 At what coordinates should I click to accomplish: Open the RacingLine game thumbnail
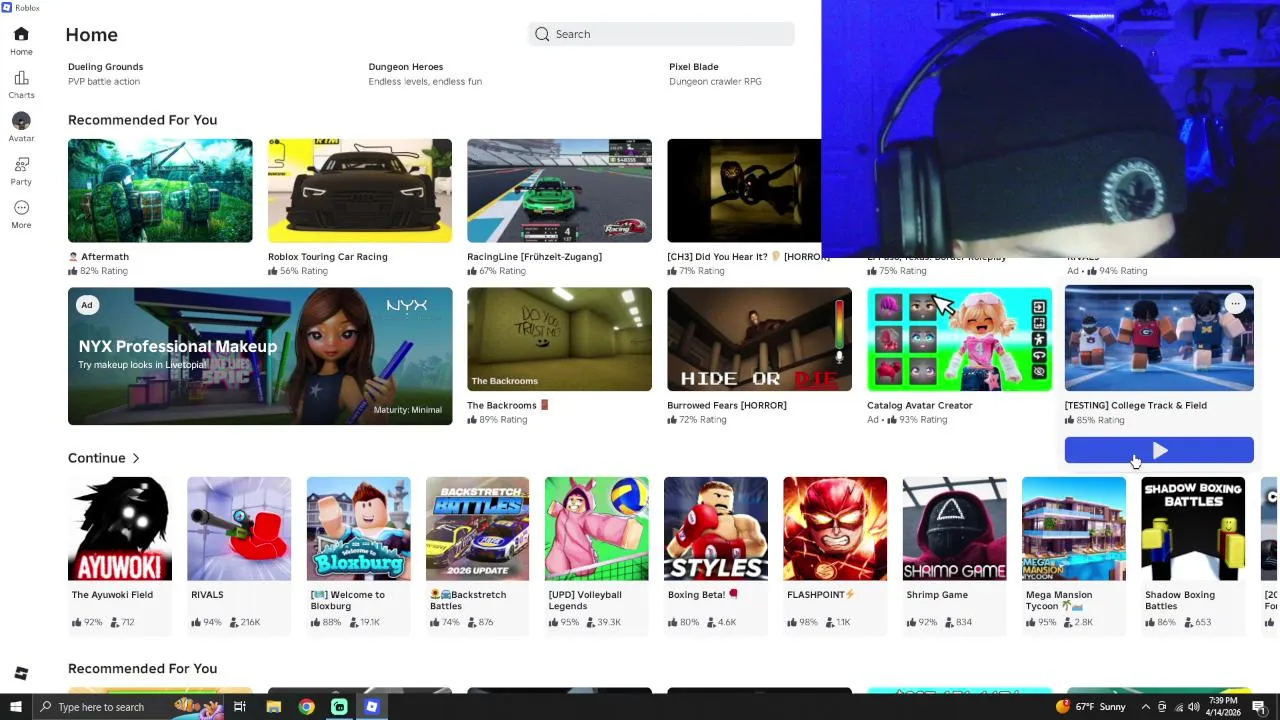point(559,190)
